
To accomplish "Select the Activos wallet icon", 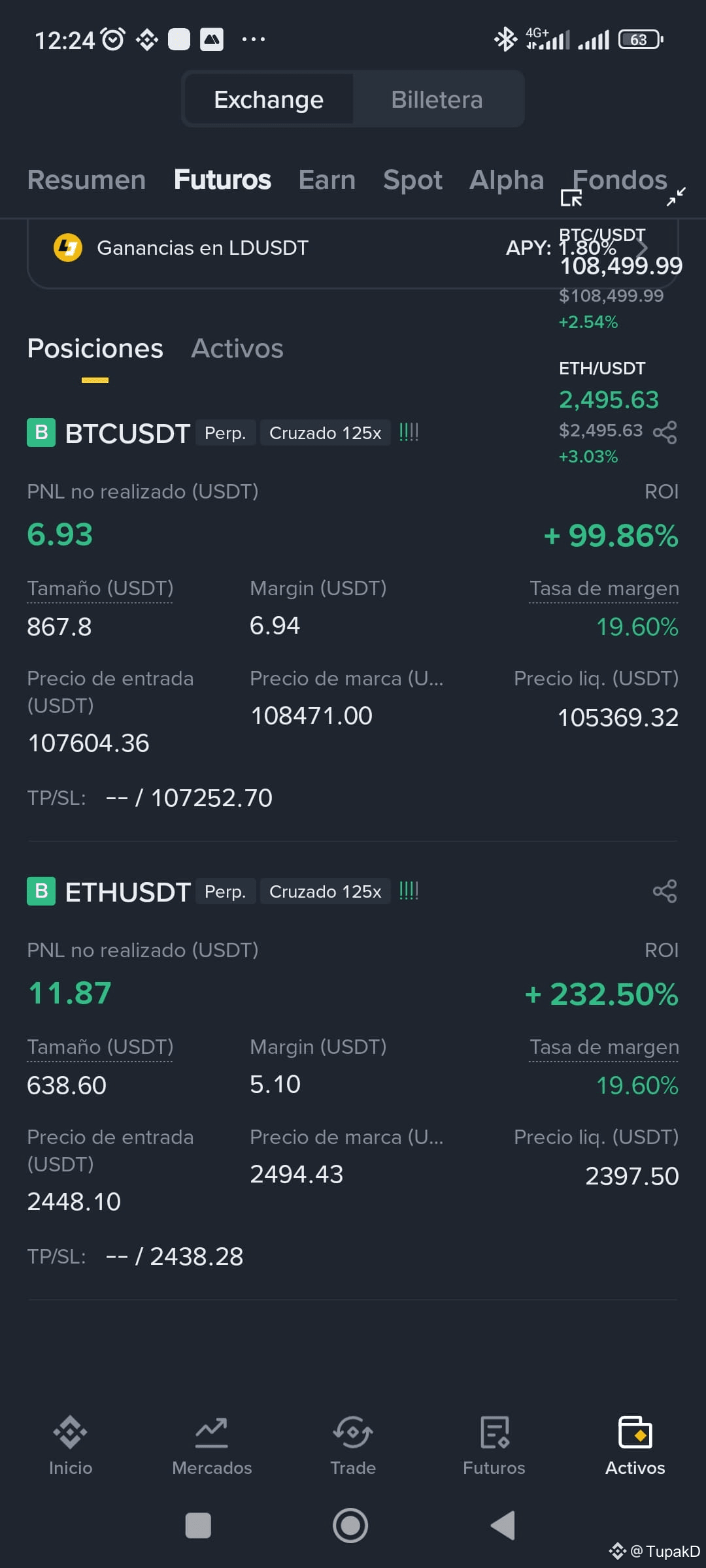I will click(x=635, y=1432).
